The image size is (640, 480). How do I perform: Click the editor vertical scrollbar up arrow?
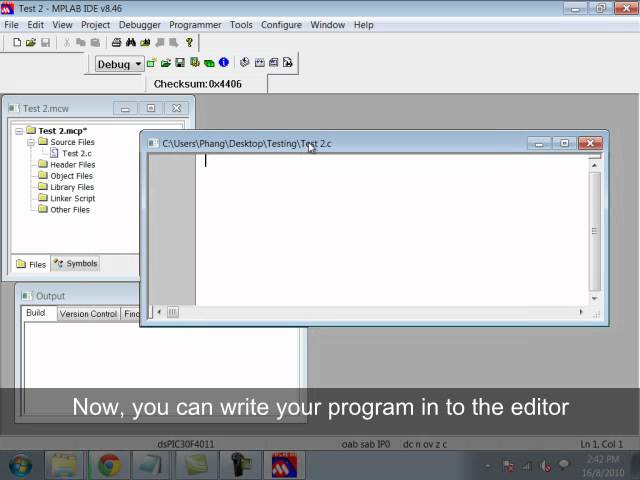coord(594,165)
